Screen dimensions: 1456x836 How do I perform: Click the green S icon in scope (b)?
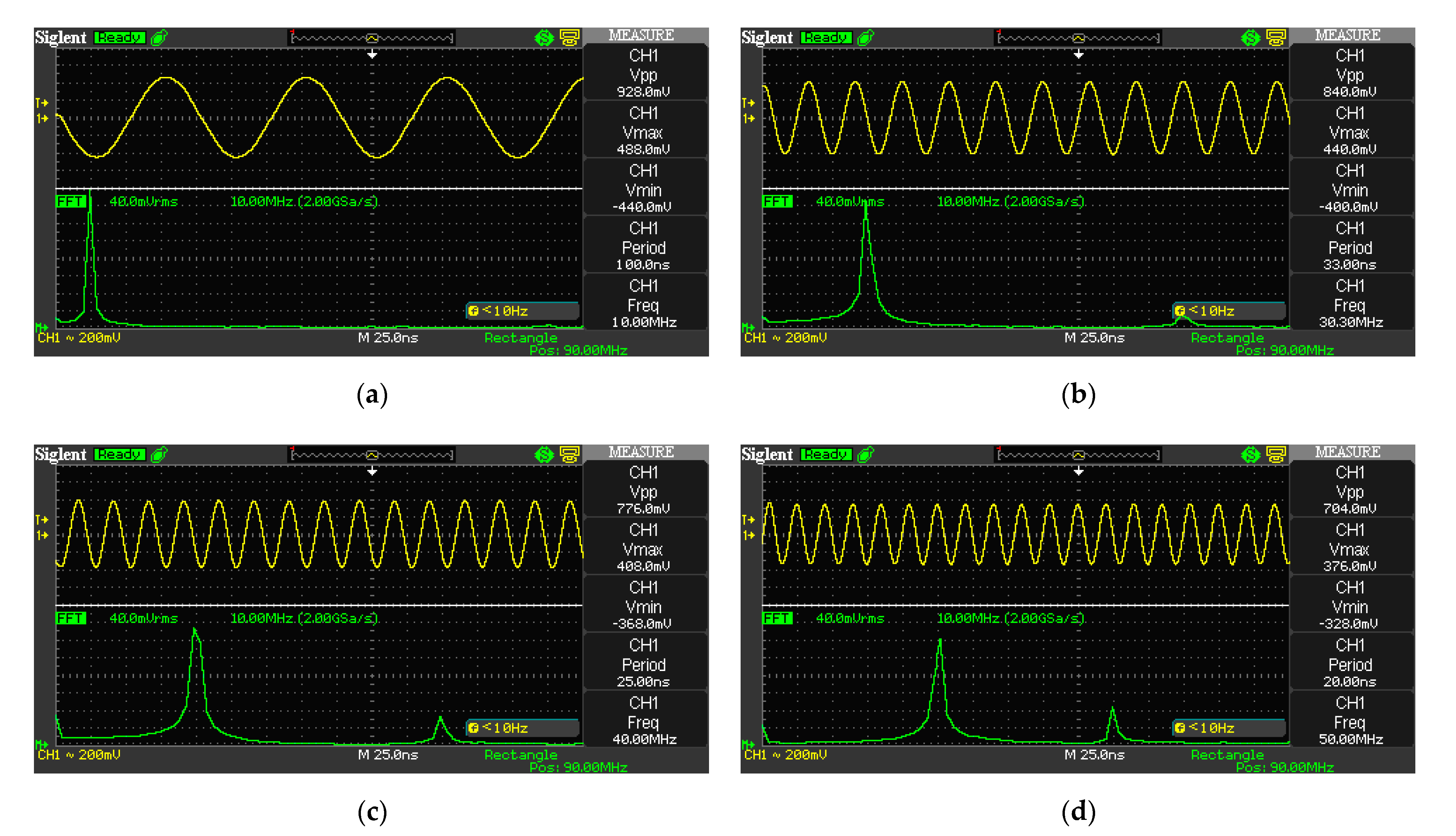point(1250,38)
